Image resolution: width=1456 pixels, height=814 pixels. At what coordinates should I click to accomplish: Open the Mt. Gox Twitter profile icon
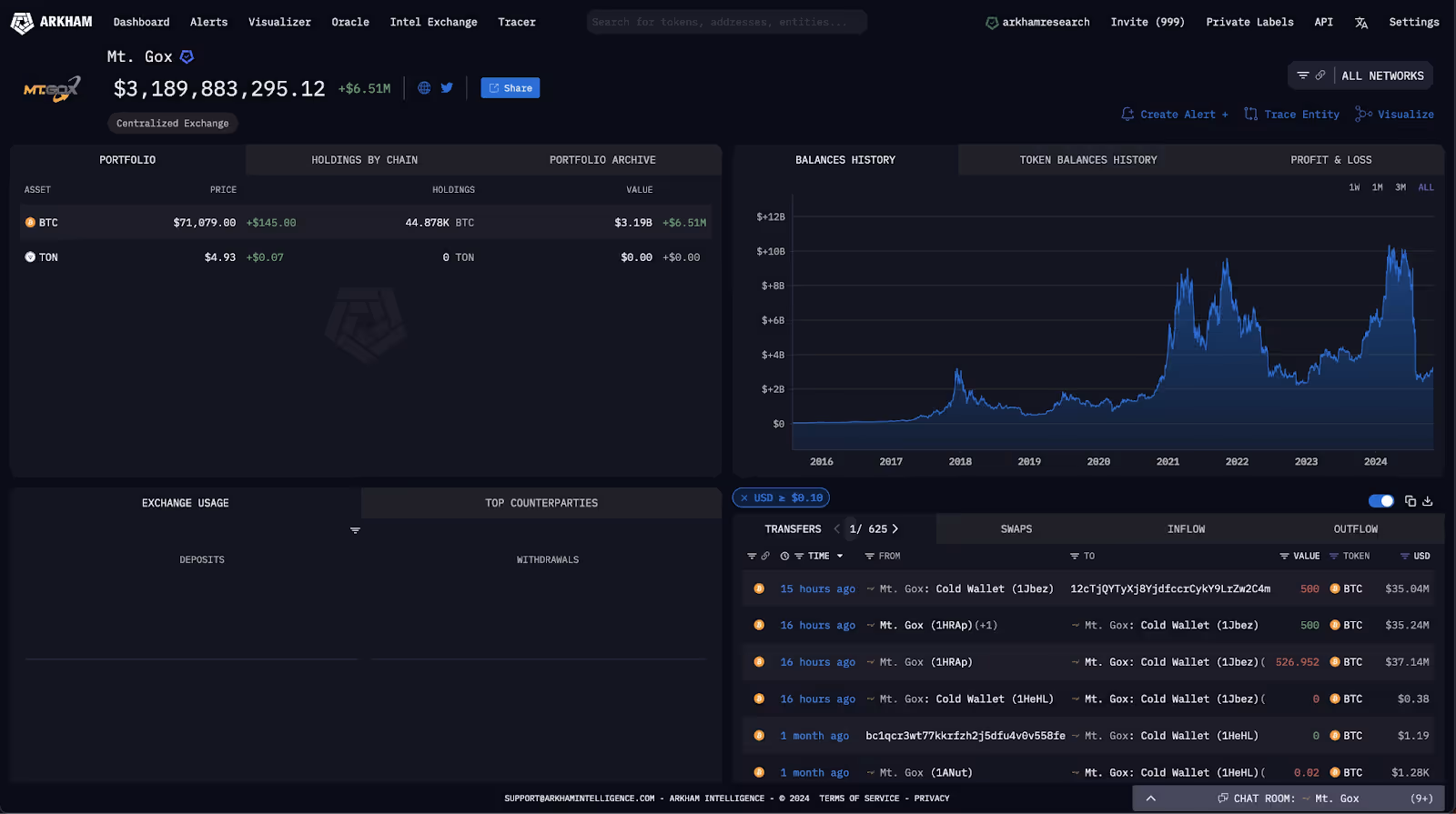447,88
